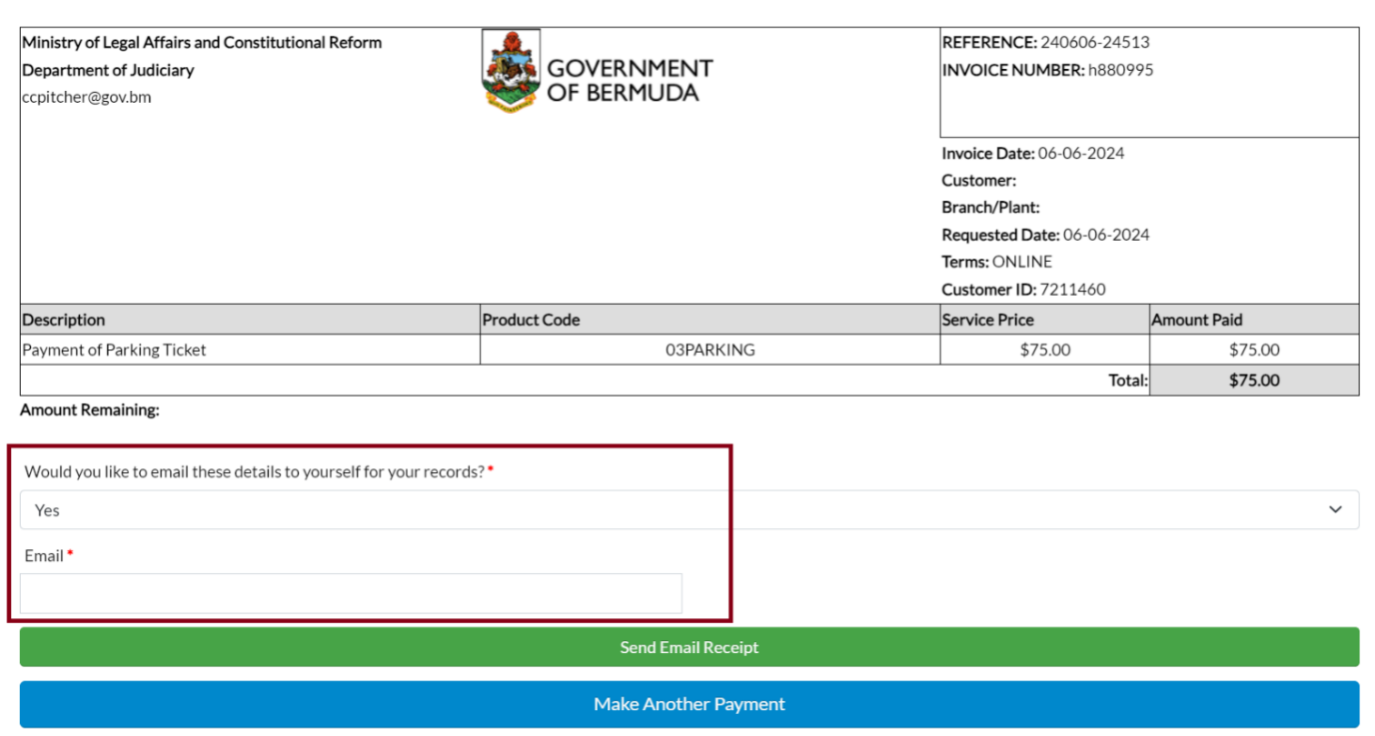Image resolution: width=1375 pixels, height=736 pixels.
Task: Click the Payment of Parking Ticket cell
Action: coord(114,350)
